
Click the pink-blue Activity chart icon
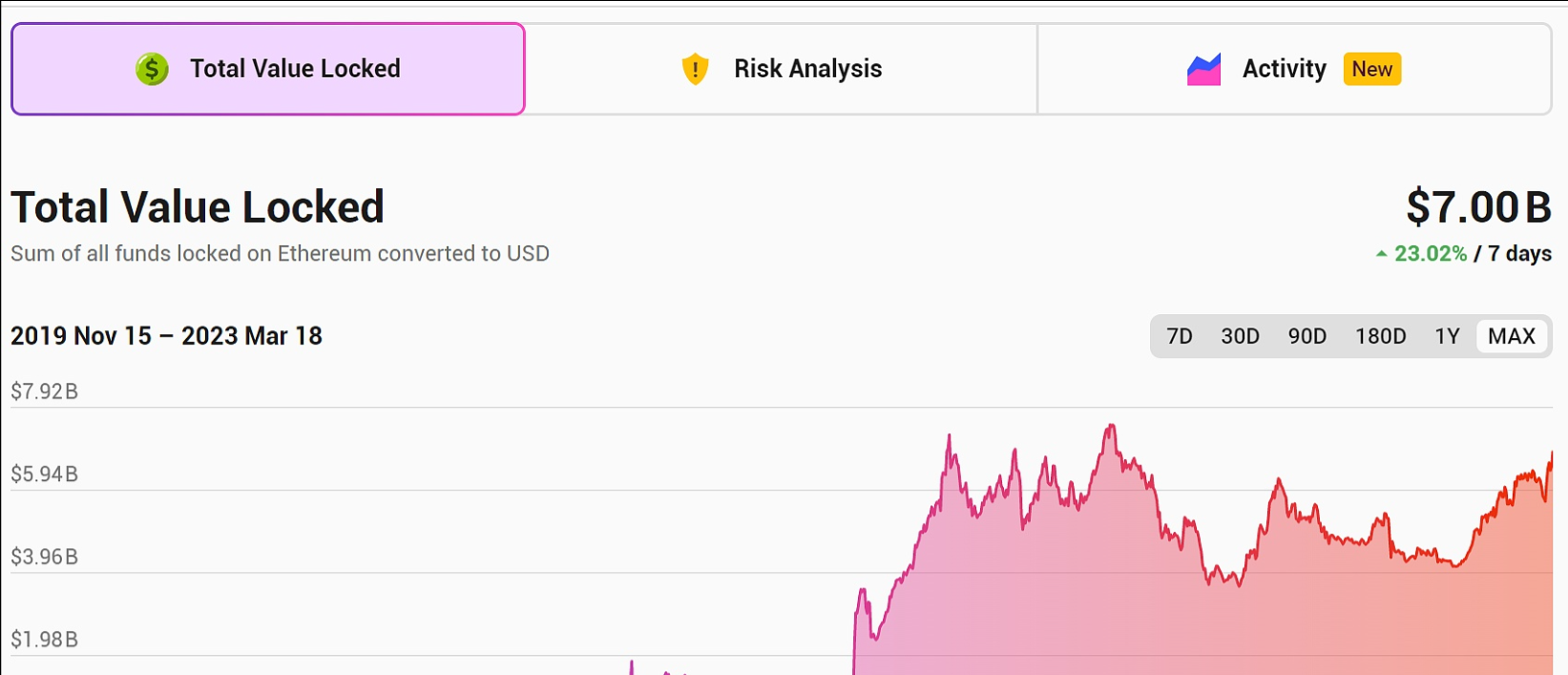pos(1203,70)
